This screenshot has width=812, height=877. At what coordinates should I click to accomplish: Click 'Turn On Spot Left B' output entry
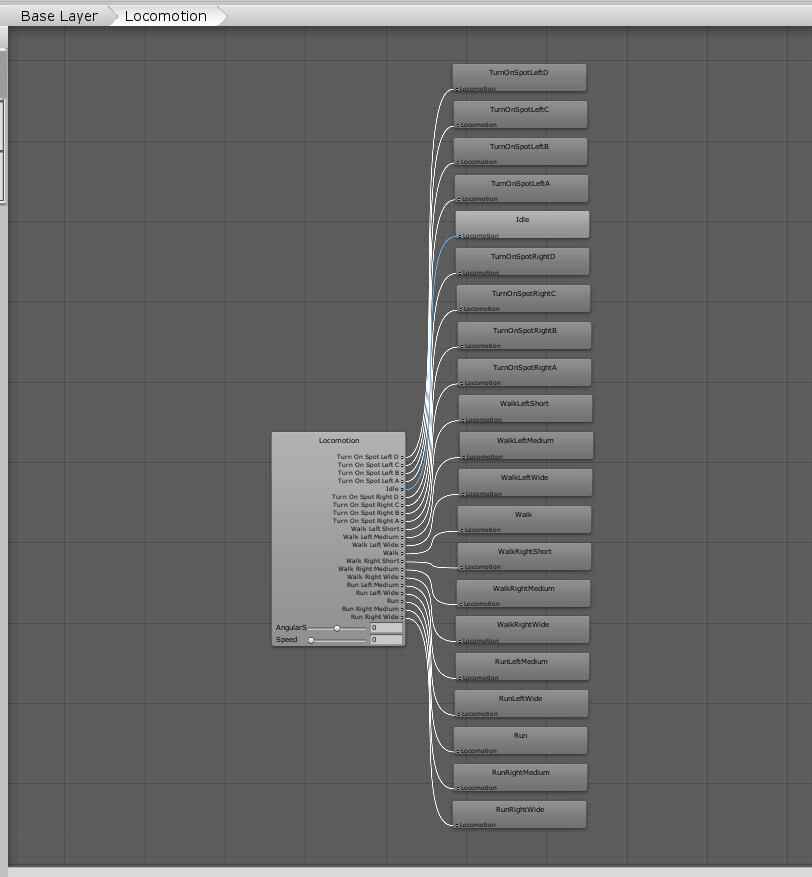[370, 473]
